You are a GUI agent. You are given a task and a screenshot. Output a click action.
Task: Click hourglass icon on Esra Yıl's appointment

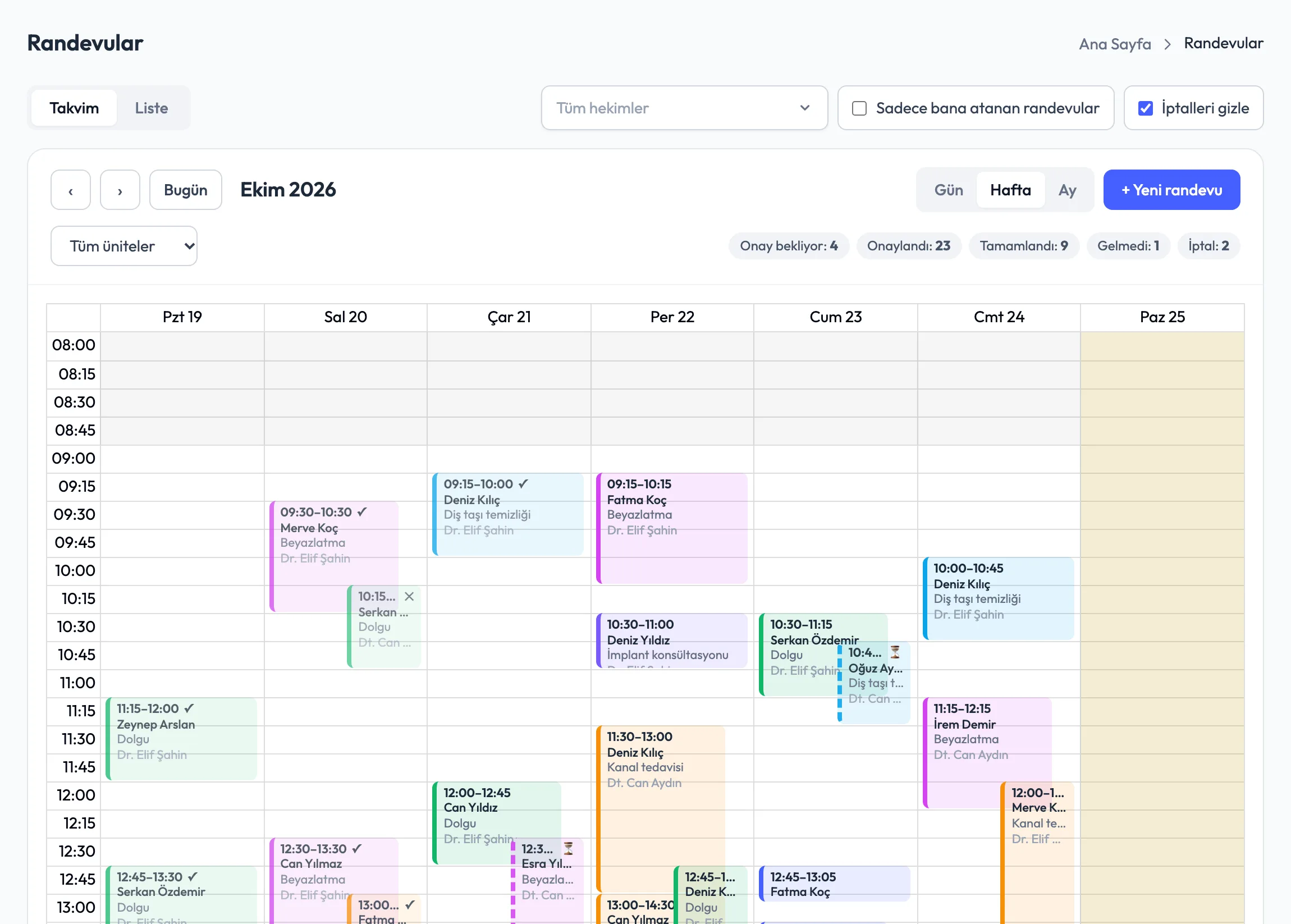coord(569,848)
